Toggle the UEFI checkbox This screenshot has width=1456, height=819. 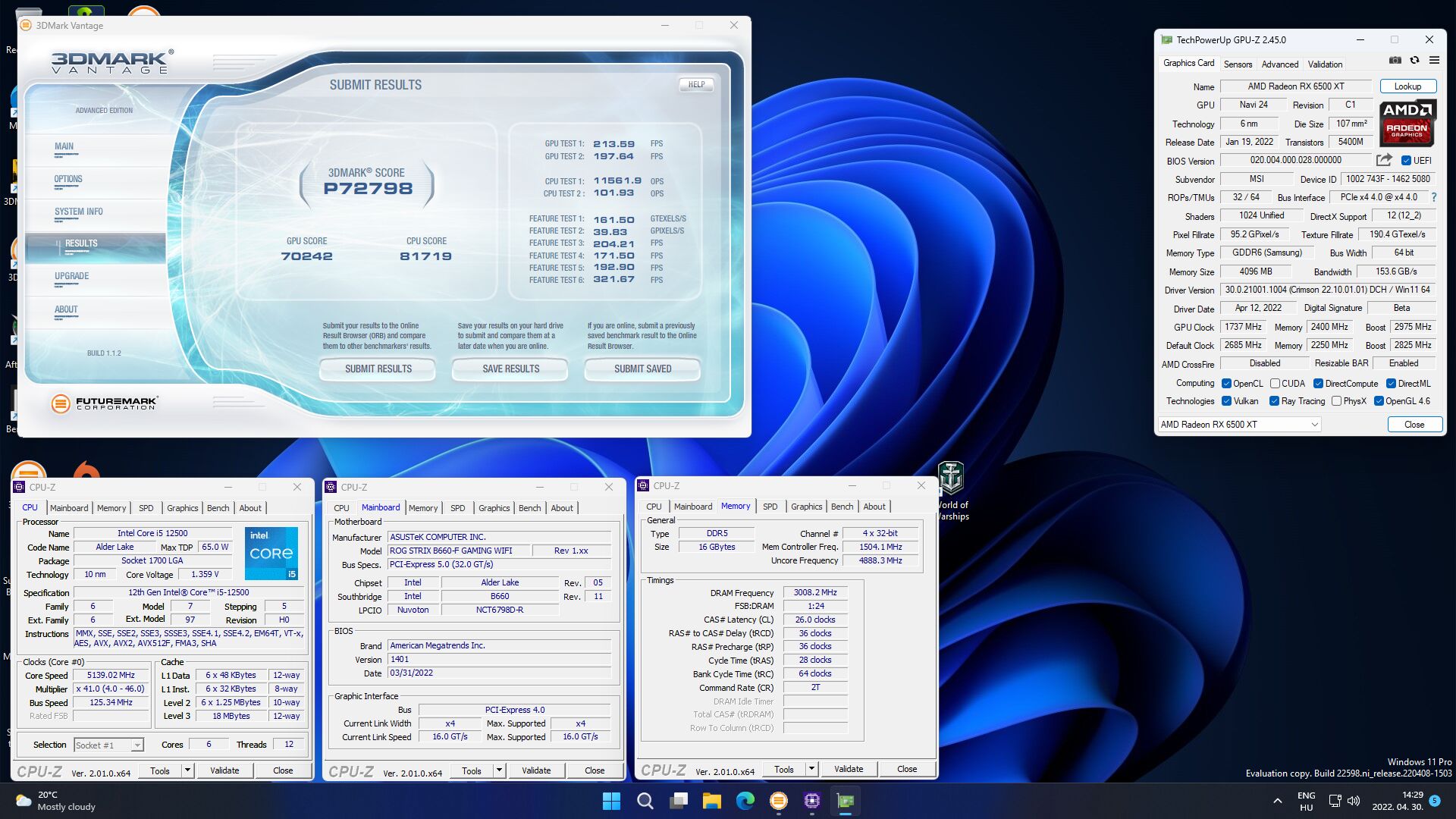[x=1406, y=161]
